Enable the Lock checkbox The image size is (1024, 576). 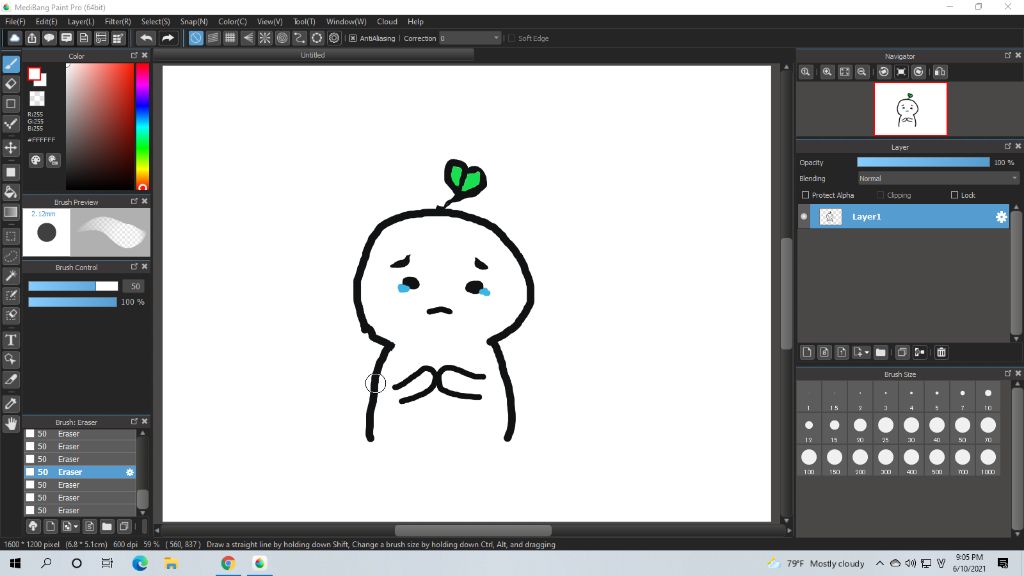coord(954,195)
